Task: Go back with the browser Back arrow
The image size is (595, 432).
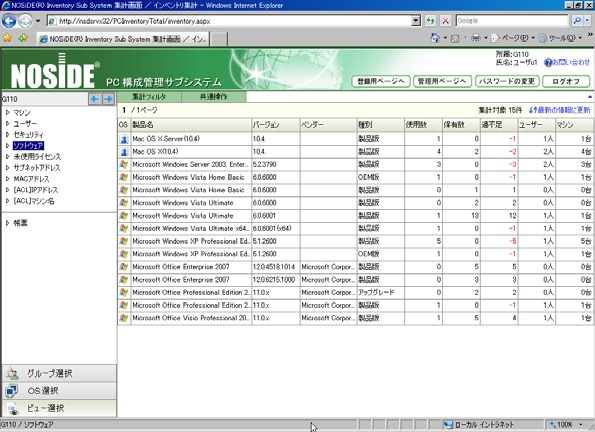Action: [x=9, y=21]
